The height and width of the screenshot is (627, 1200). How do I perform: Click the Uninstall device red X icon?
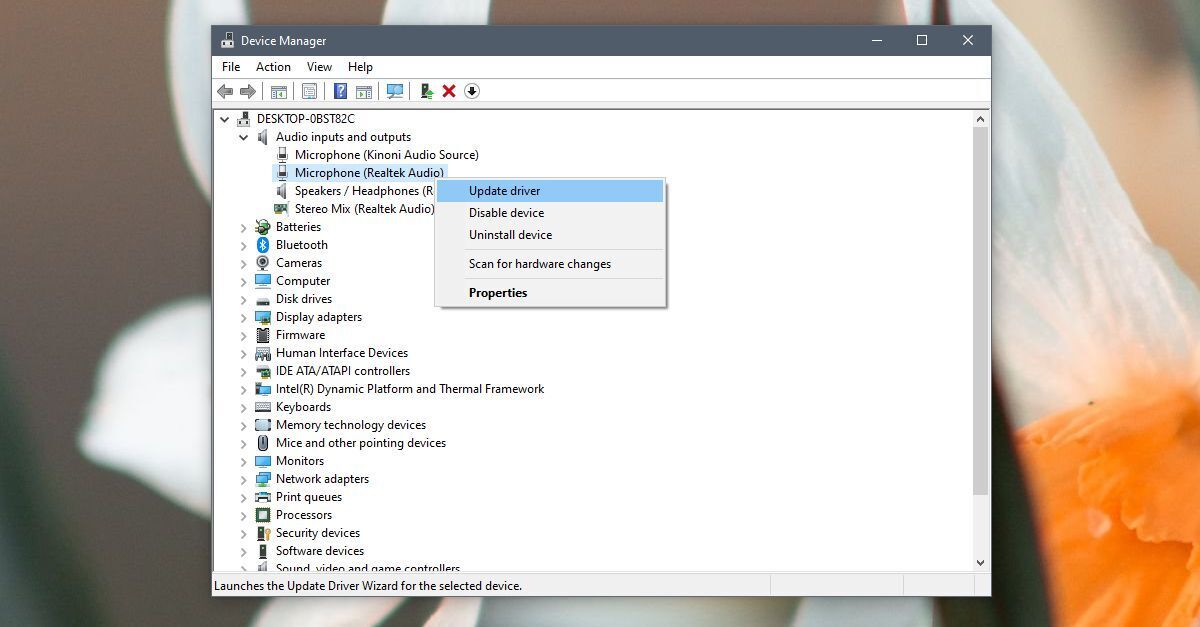[x=447, y=91]
